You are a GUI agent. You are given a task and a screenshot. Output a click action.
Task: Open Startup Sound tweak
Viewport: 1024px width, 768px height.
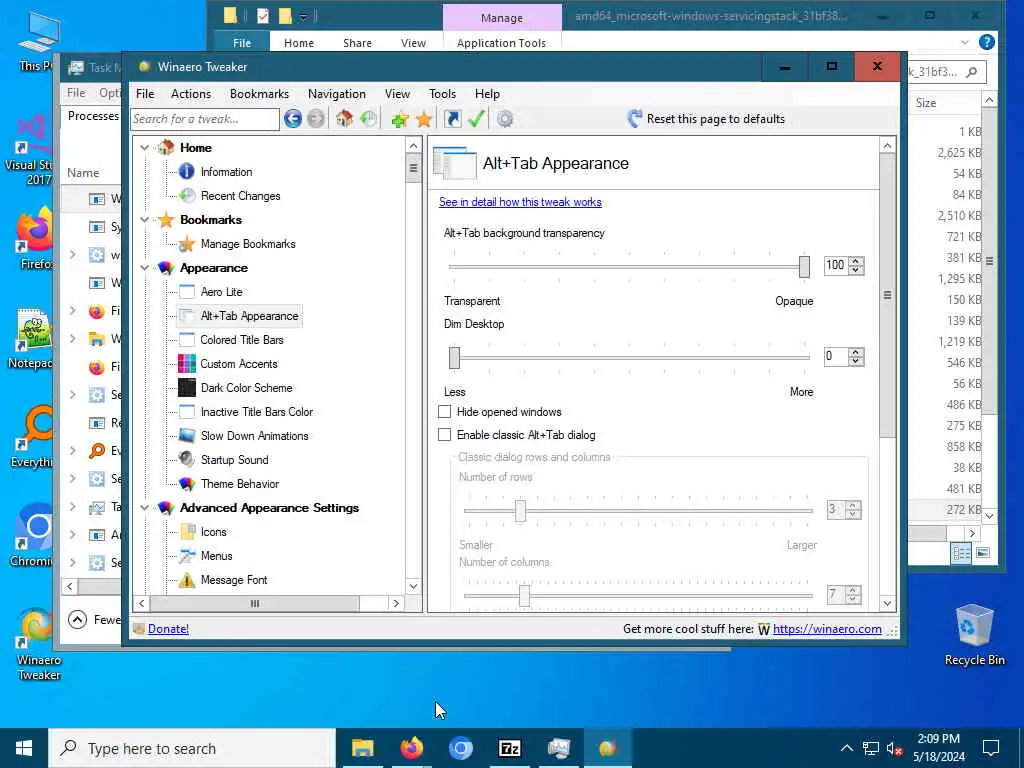[234, 460]
